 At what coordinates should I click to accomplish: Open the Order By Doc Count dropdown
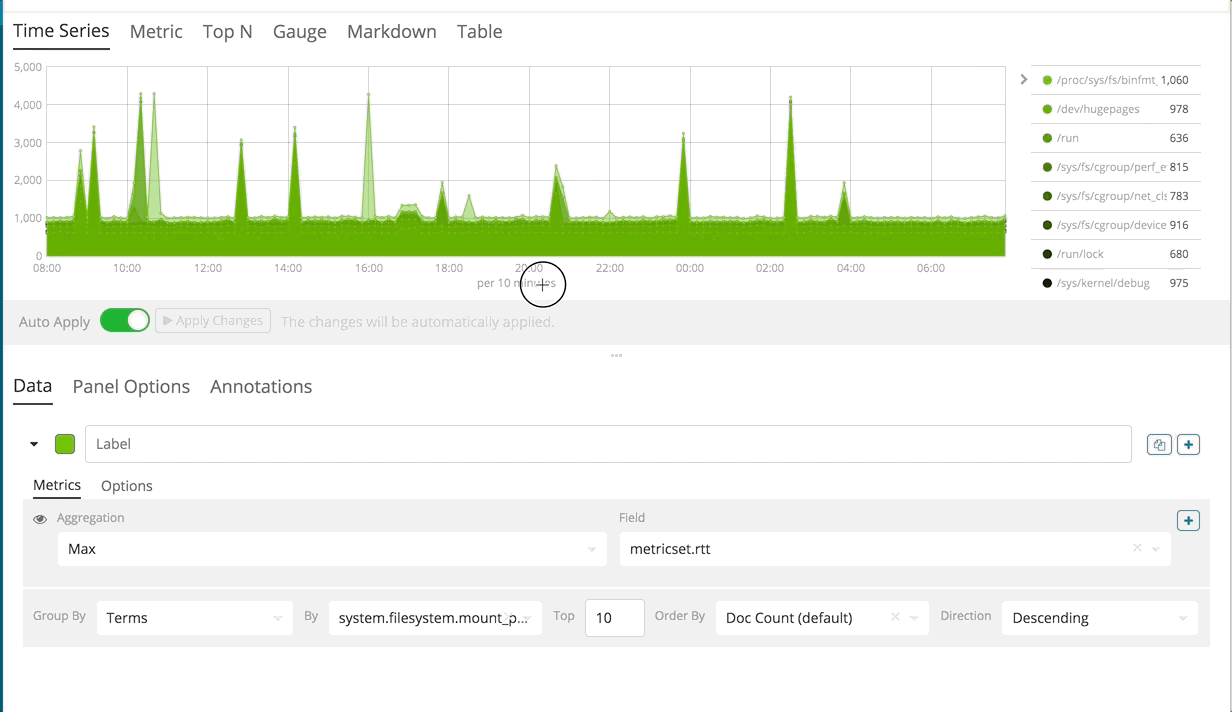pyautogui.click(x=822, y=618)
